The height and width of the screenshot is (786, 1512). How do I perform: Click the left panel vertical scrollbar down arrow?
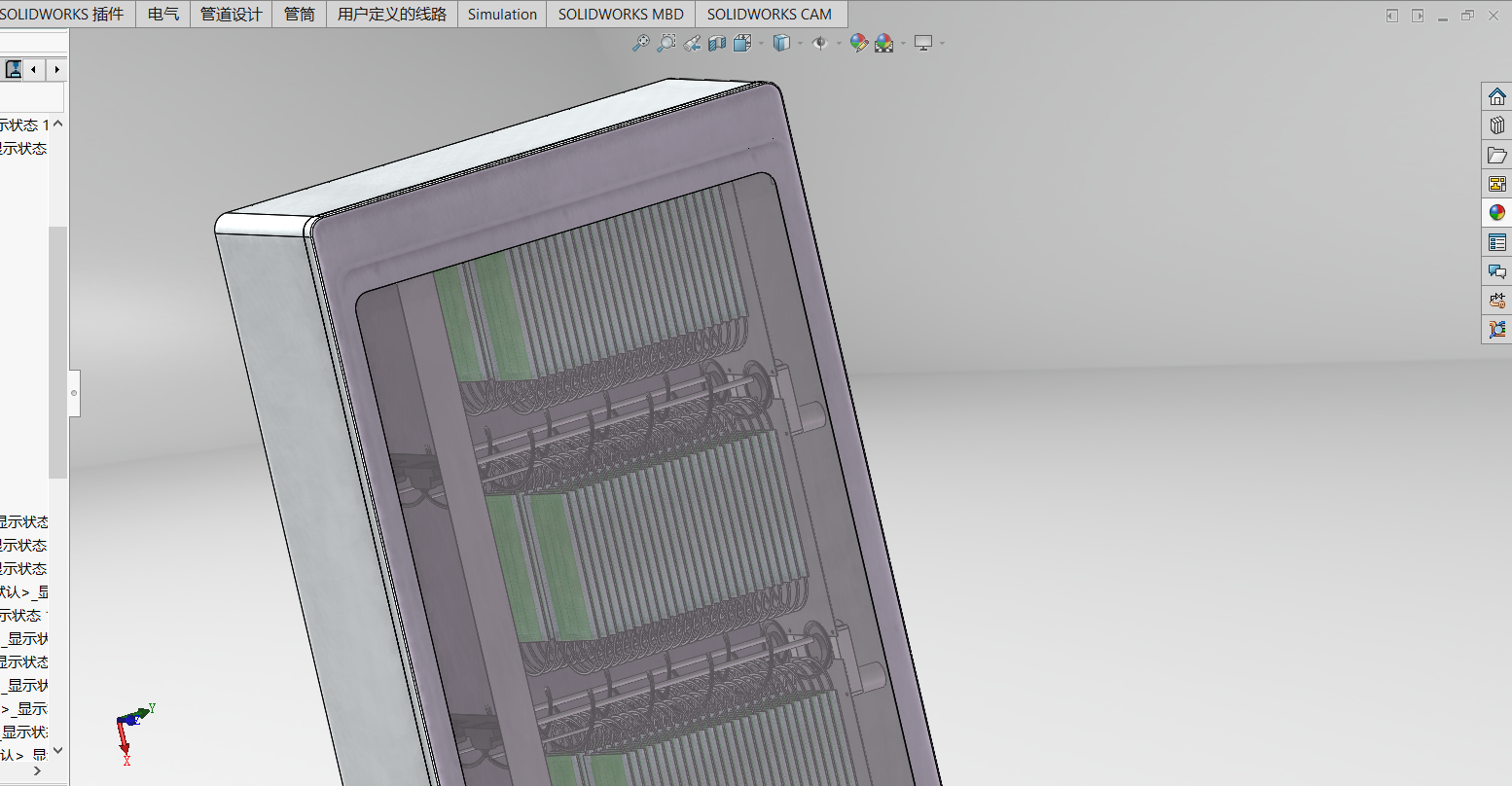[x=57, y=750]
